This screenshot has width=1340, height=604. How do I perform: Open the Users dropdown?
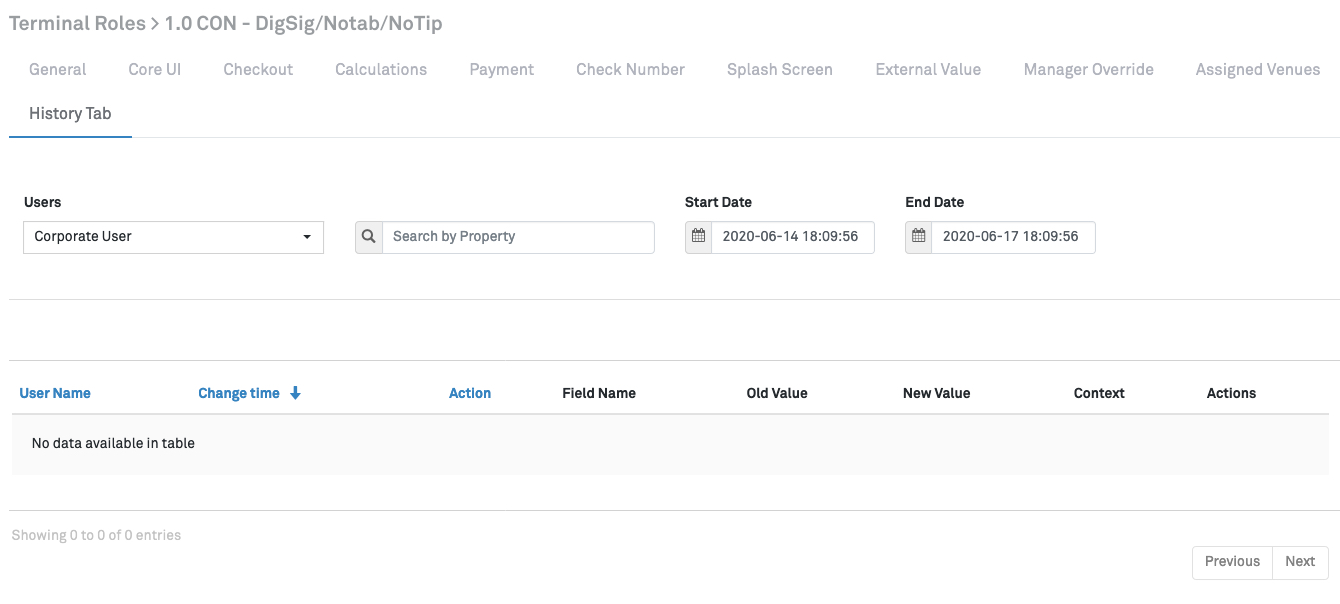[173, 237]
